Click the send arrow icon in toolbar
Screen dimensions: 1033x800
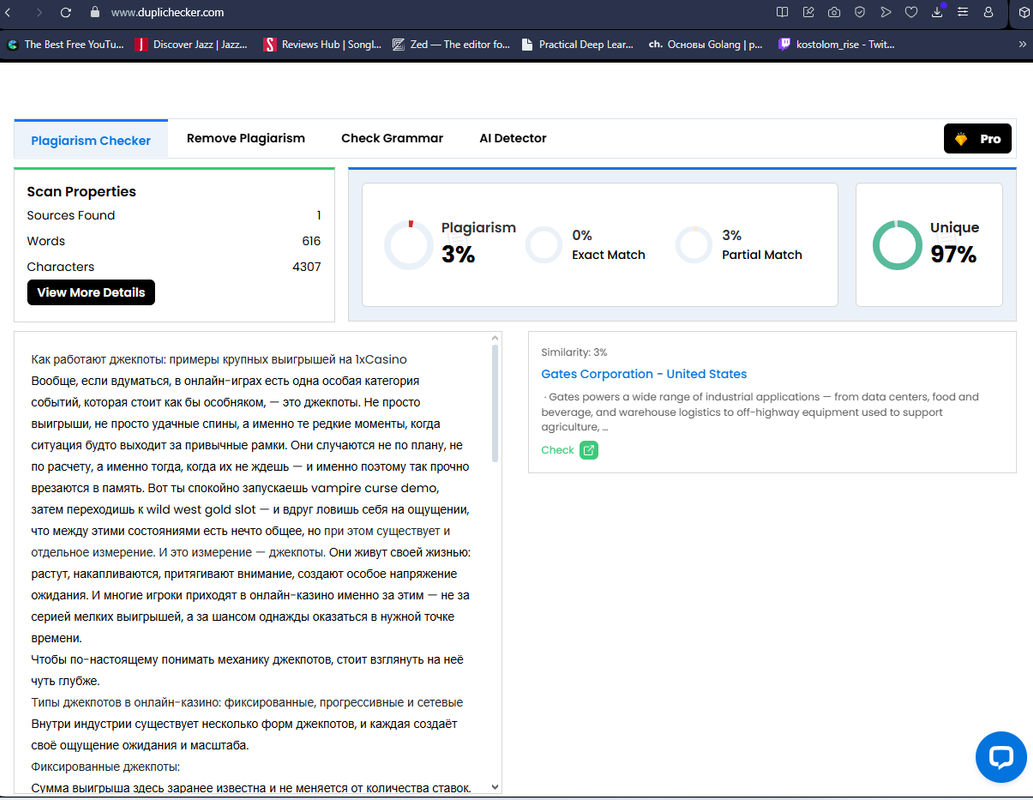(x=885, y=12)
